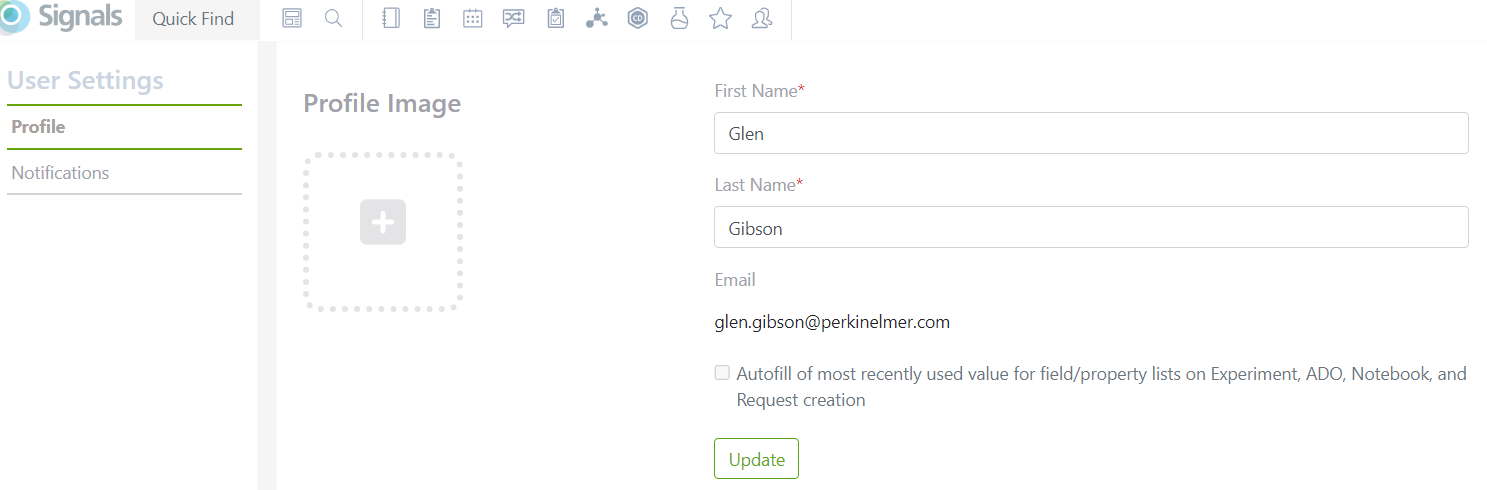1487x490 pixels.
Task: Click the Signals logo
Action: click(x=62, y=17)
